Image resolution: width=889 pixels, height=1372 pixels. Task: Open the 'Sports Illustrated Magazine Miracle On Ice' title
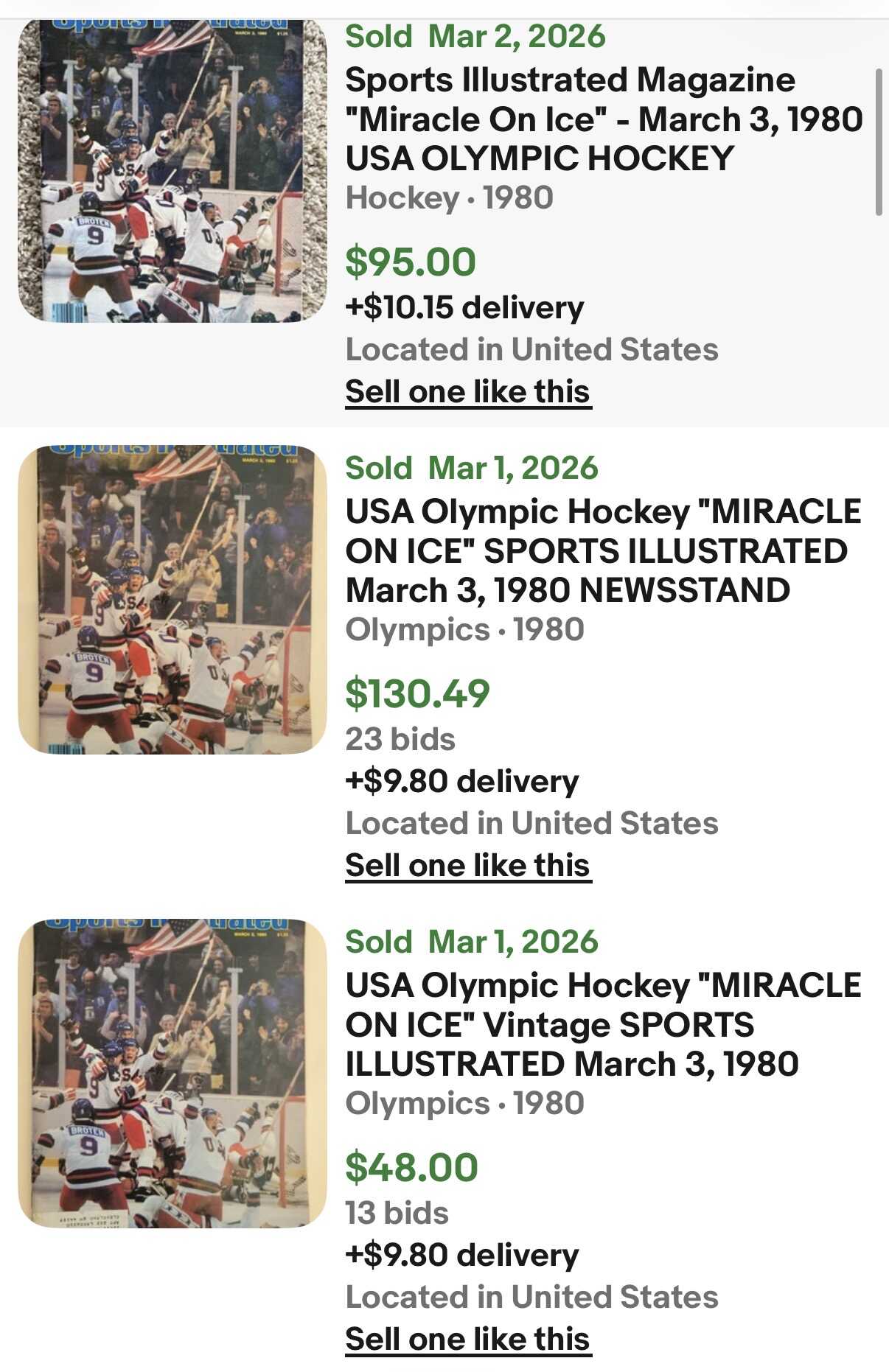coord(603,119)
